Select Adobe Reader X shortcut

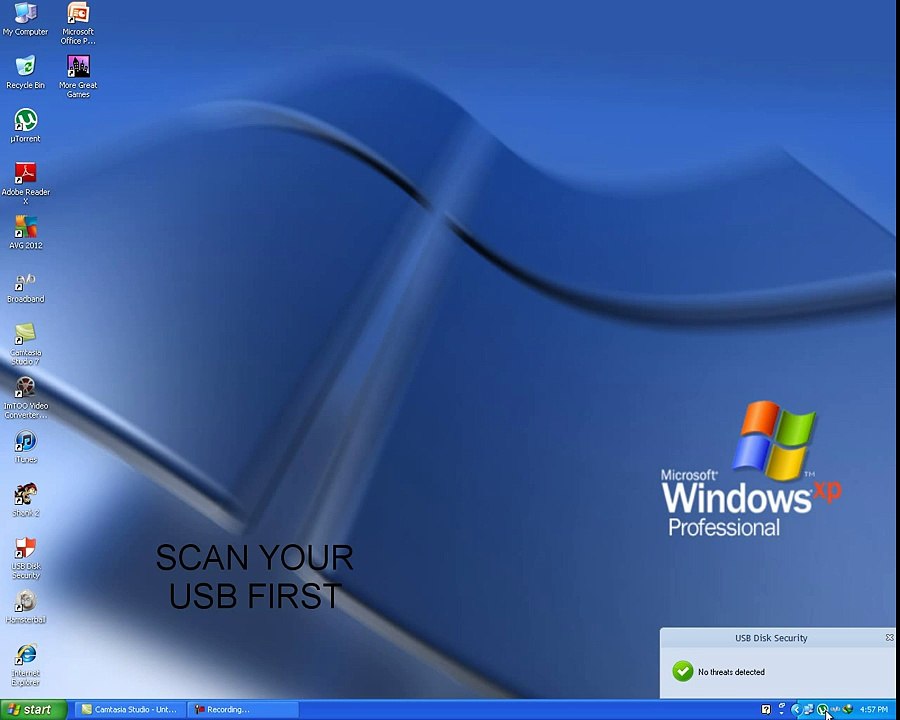[25, 183]
